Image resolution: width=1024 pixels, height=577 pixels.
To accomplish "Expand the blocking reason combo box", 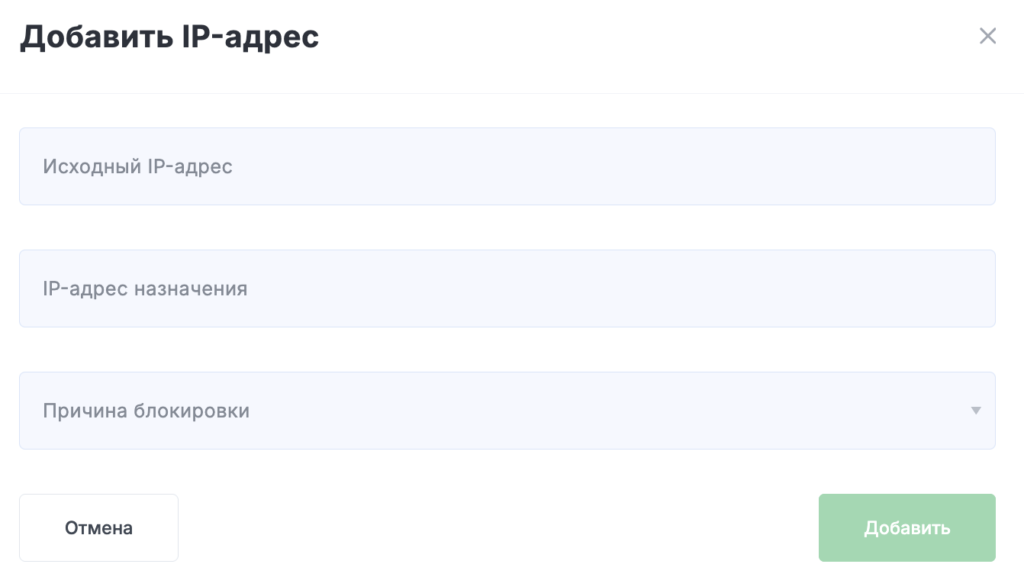I will (507, 411).
